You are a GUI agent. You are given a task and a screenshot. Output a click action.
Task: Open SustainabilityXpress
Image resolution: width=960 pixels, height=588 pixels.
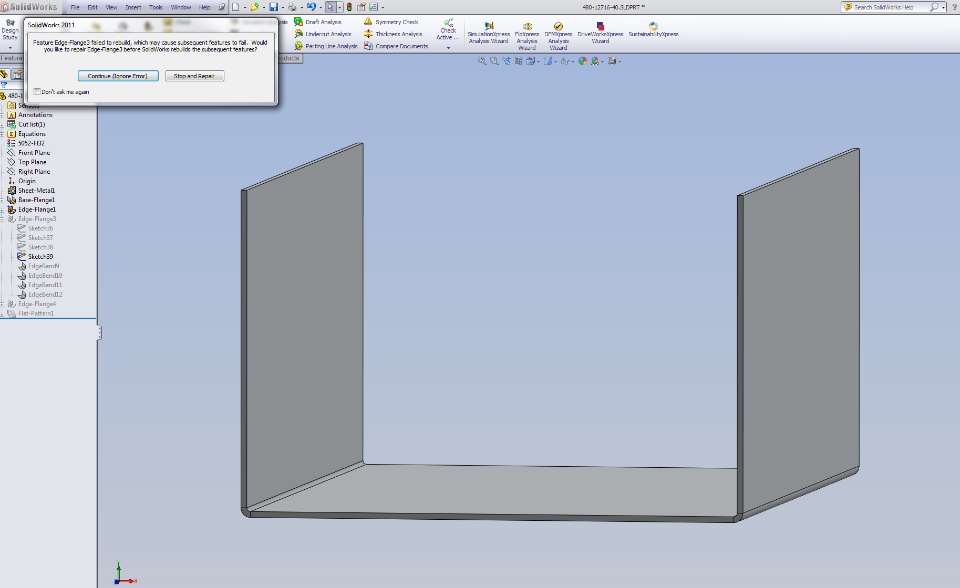pyautogui.click(x=653, y=30)
